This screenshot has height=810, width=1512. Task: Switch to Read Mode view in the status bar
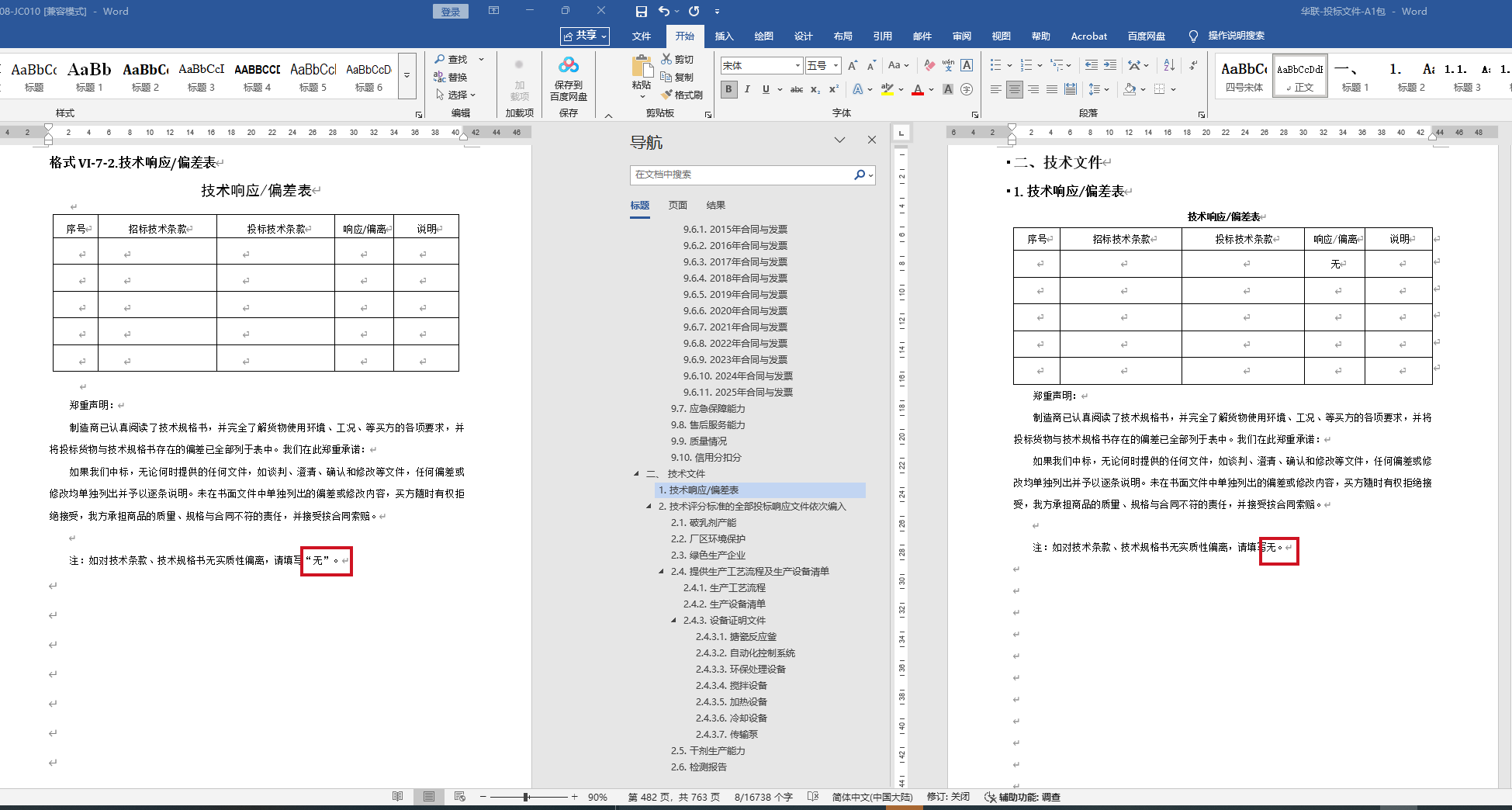click(x=398, y=797)
